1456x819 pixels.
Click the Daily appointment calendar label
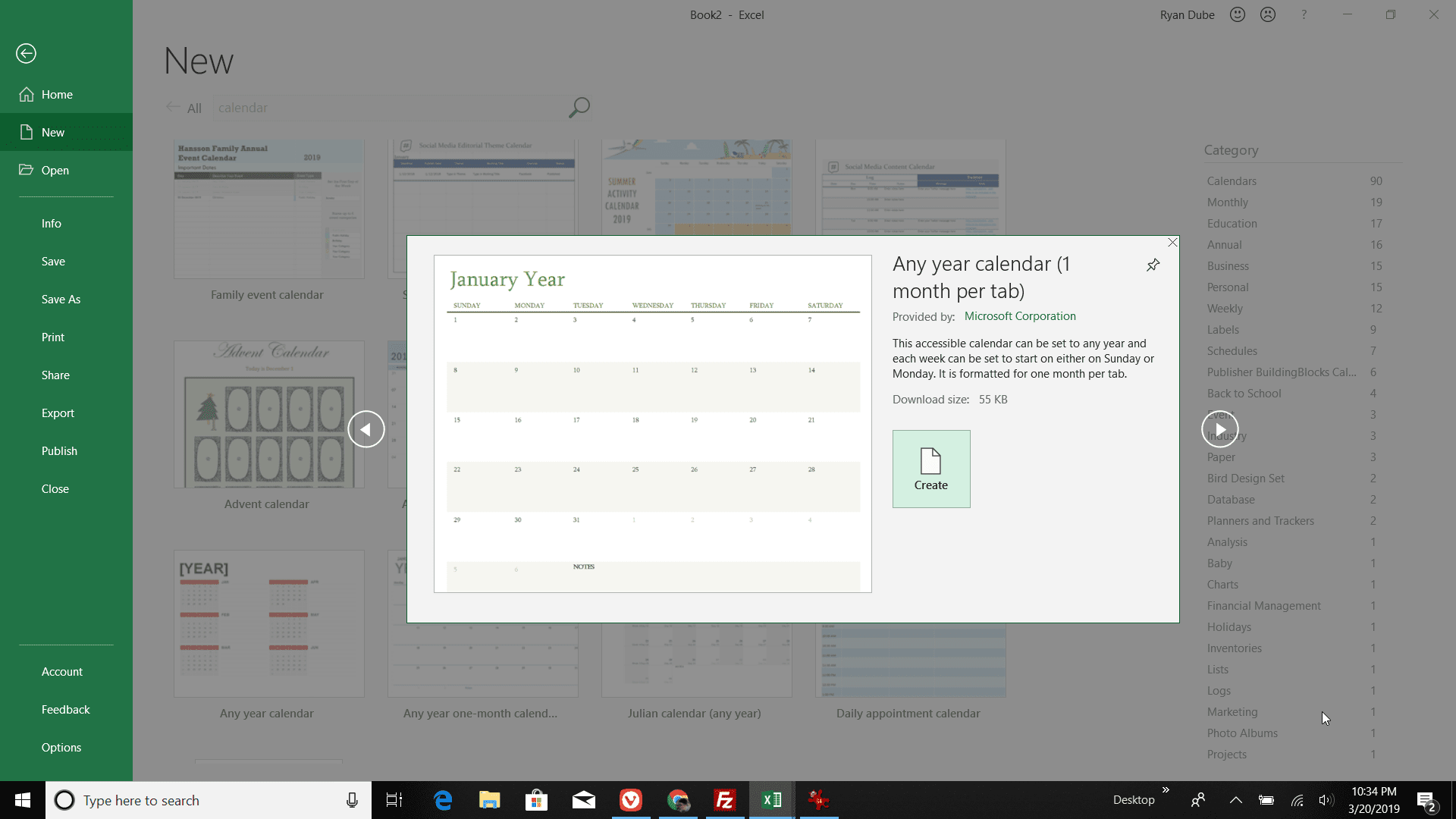(908, 713)
